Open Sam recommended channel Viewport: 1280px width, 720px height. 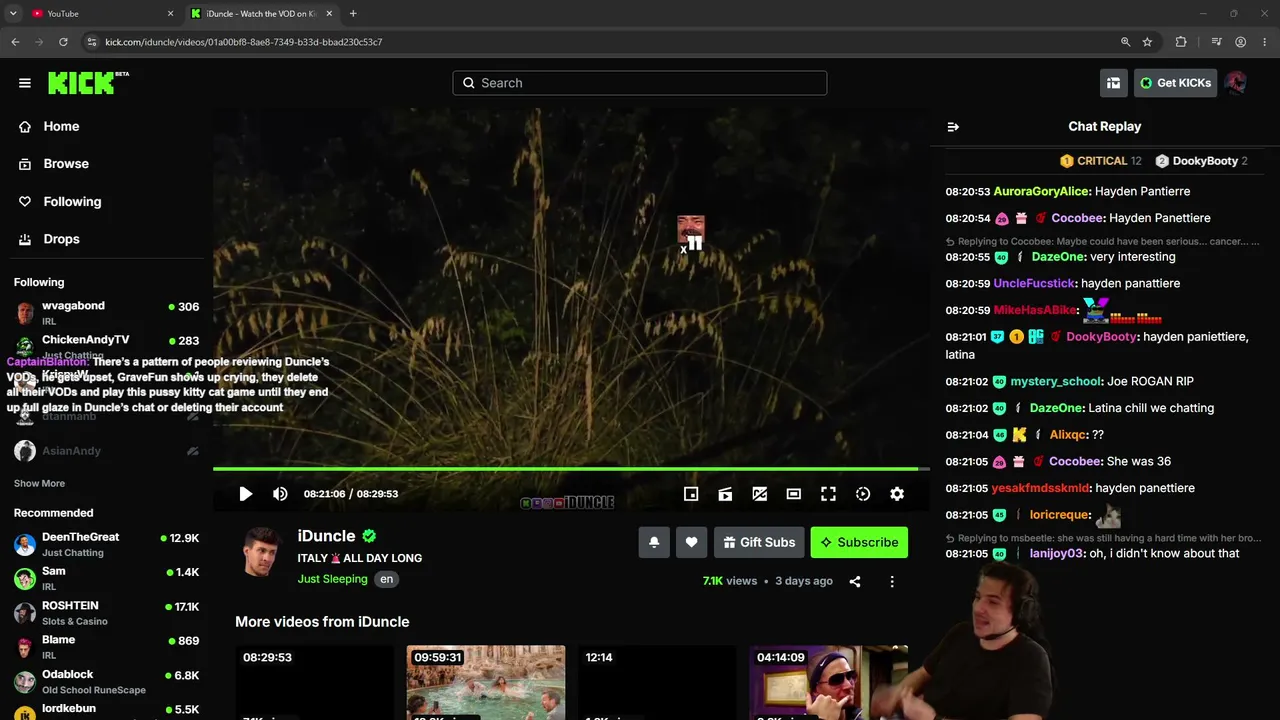coord(106,578)
